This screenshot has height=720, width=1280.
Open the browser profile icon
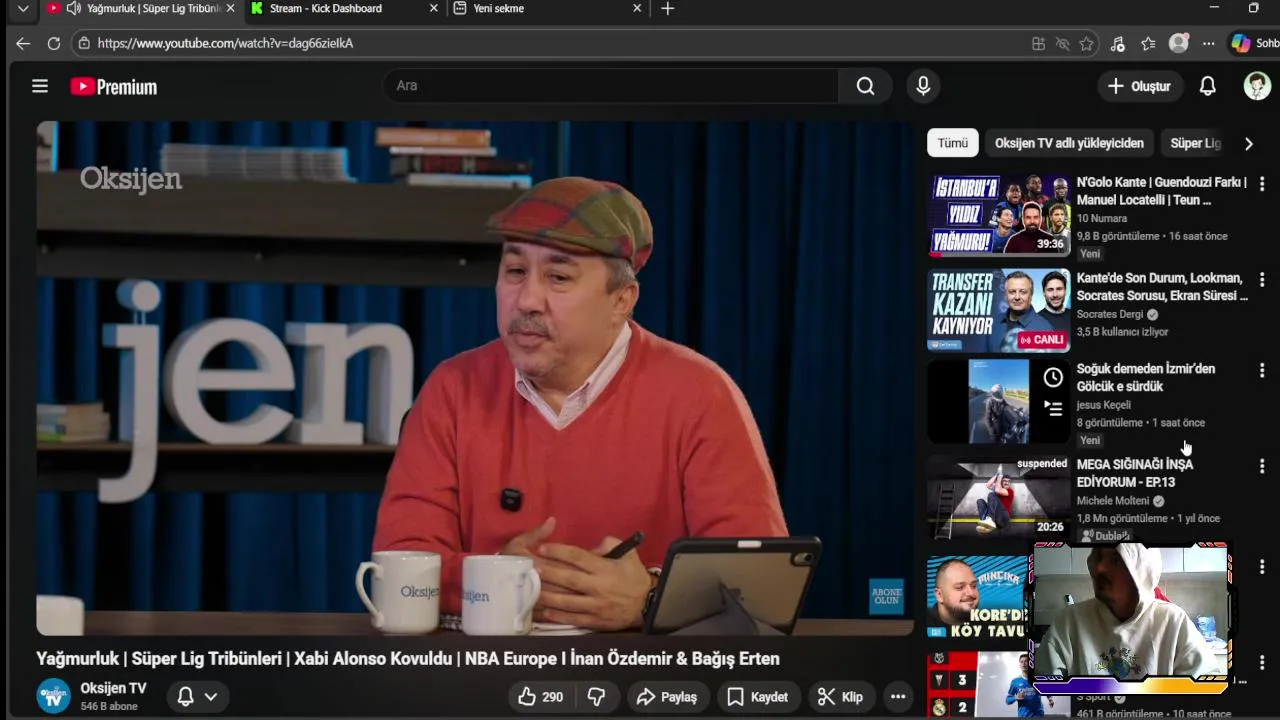pyautogui.click(x=1179, y=43)
